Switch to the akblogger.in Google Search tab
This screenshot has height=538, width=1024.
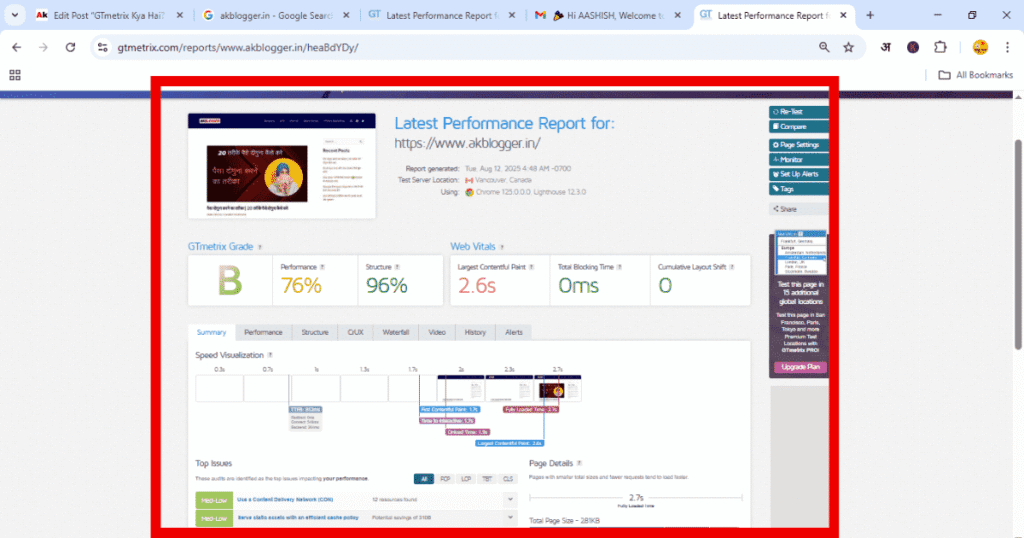click(276, 15)
